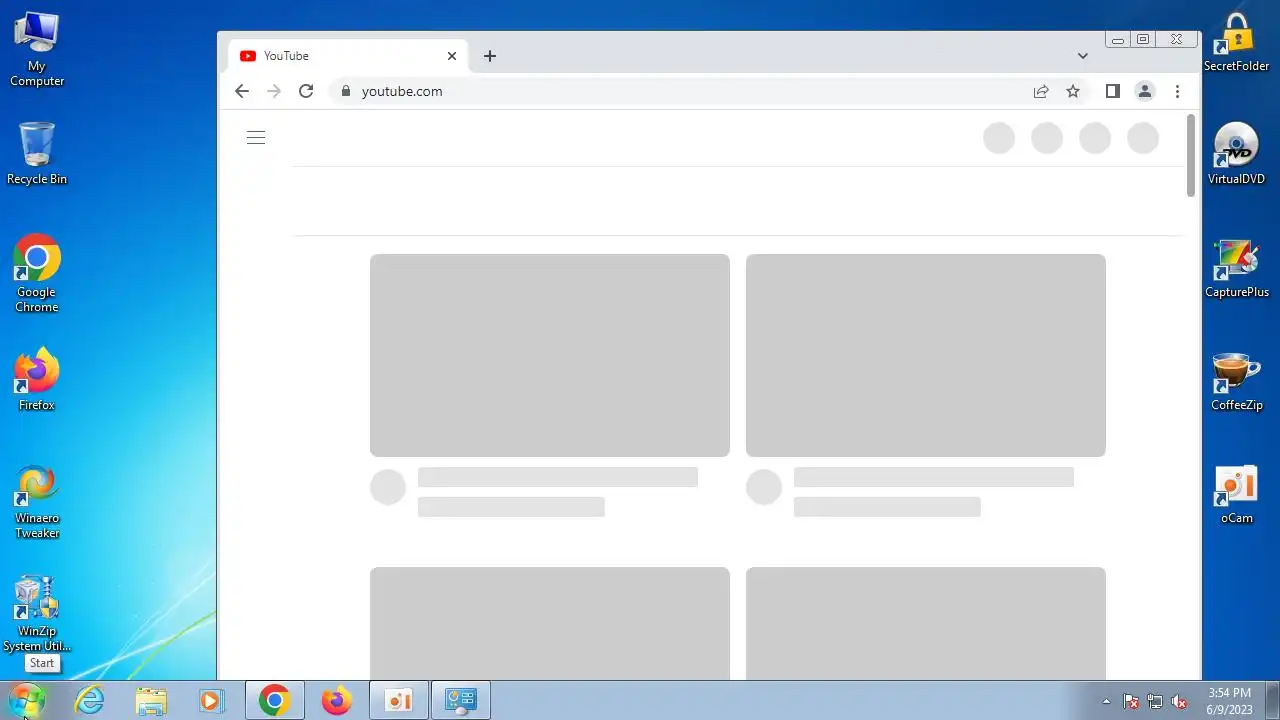This screenshot has height=720, width=1280.
Task: Click Chrome's forward navigation arrow
Action: coord(274,91)
